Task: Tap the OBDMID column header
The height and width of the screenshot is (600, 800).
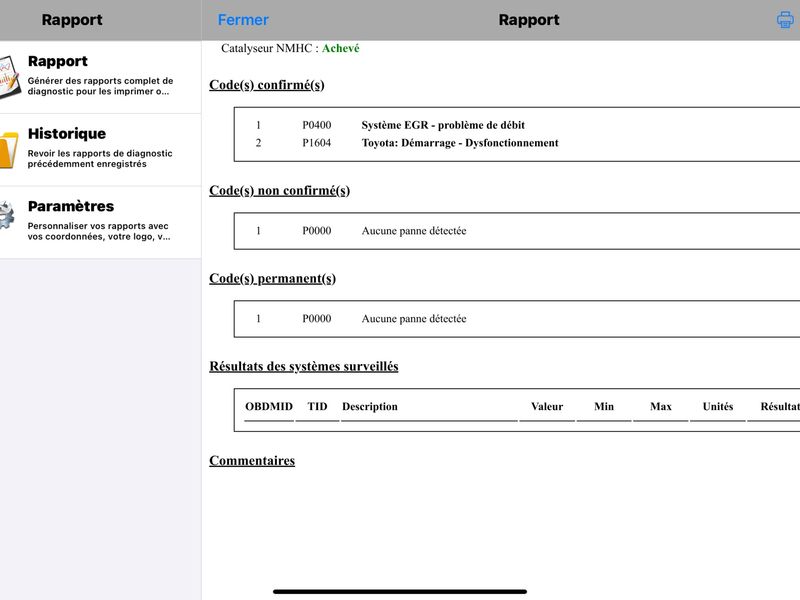Action: click(269, 407)
